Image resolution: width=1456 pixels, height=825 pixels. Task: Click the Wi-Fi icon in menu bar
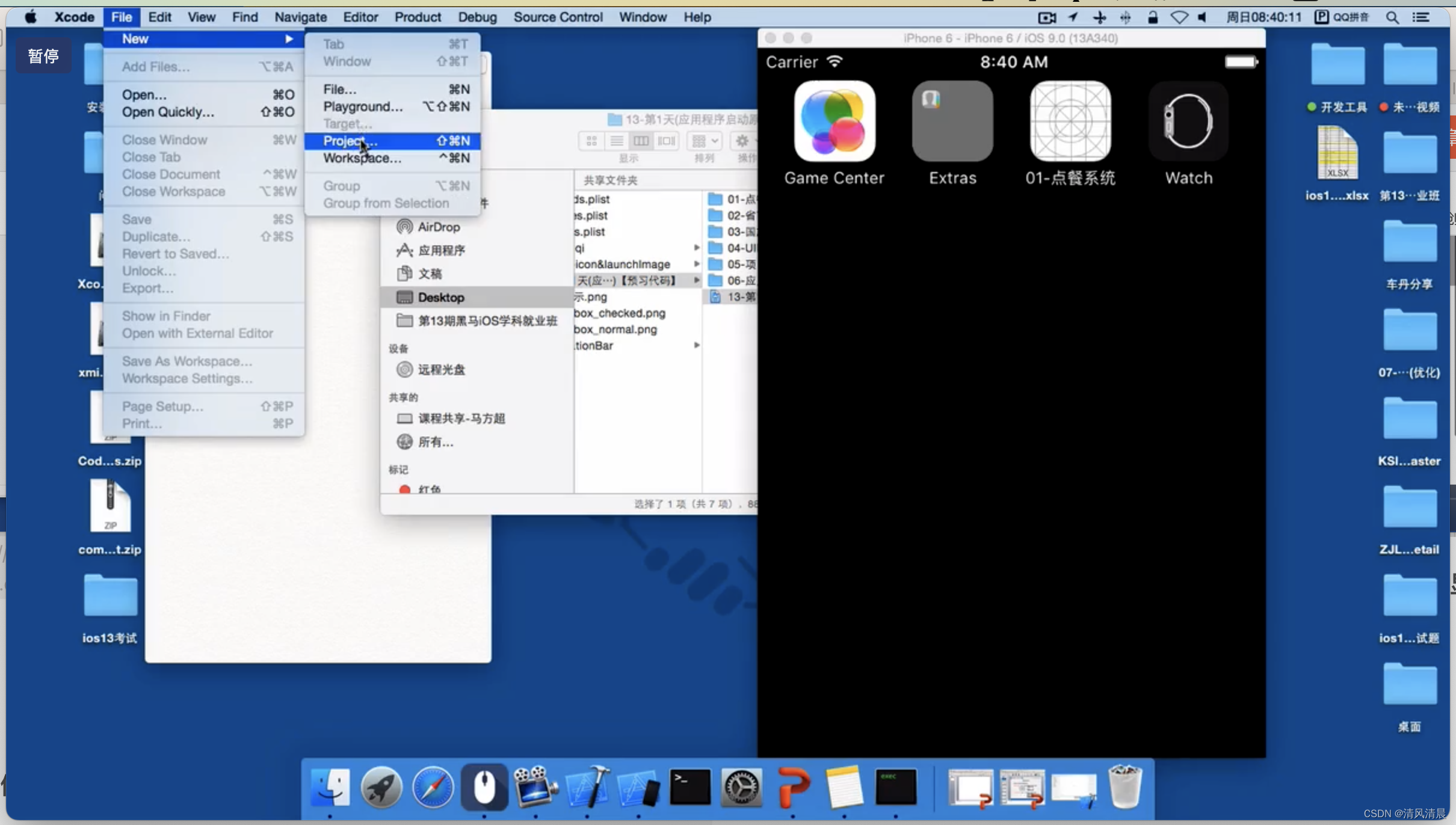[x=1179, y=17]
